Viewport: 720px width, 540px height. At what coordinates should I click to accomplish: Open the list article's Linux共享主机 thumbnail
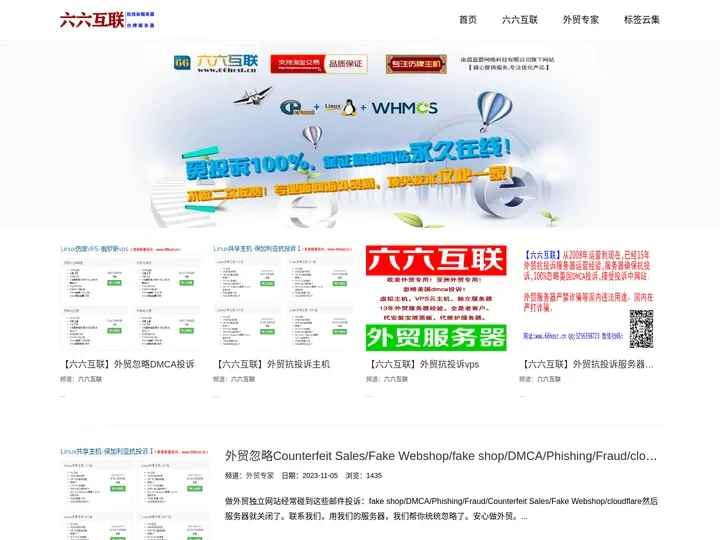(135, 493)
